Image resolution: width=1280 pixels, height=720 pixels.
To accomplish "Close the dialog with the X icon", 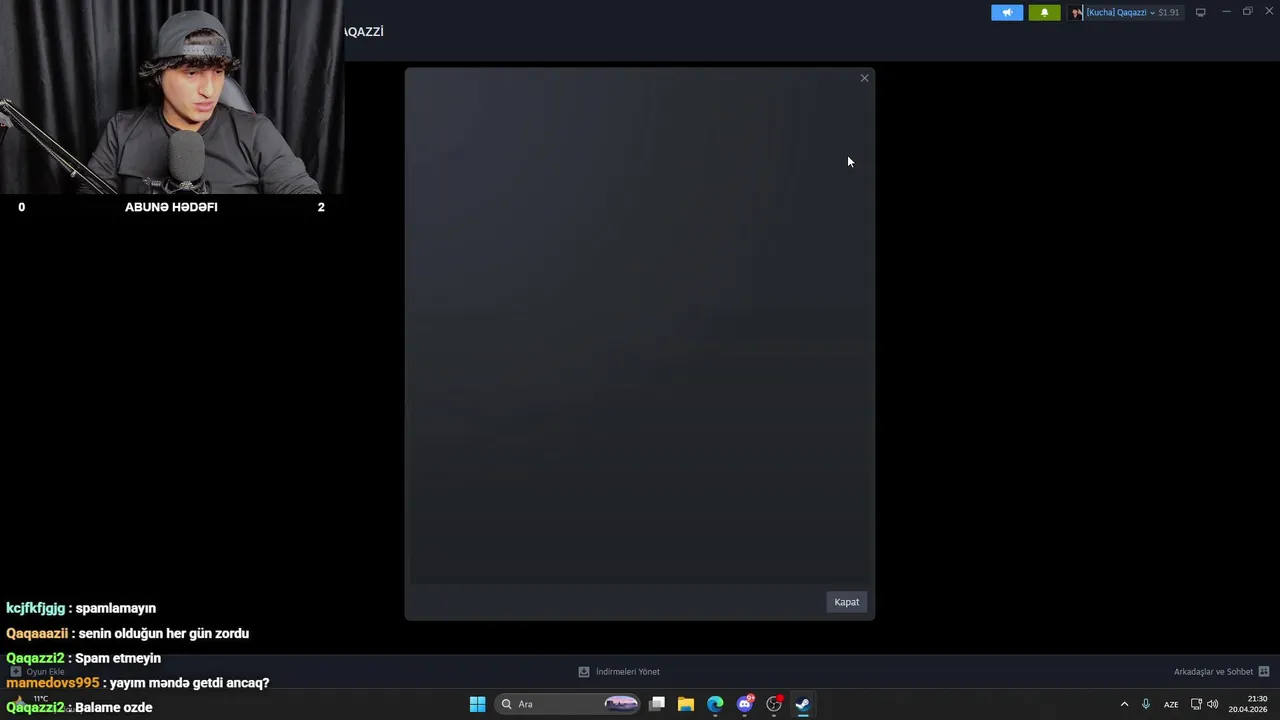I will (864, 78).
